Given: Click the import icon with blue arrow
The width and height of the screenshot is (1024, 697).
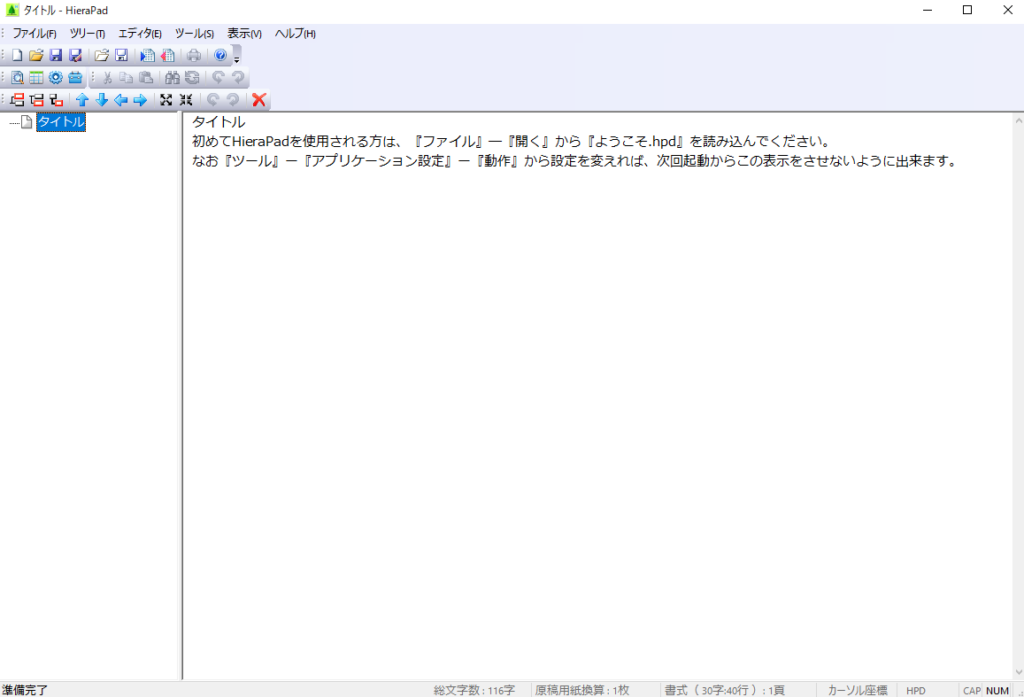Looking at the screenshot, I should pyautogui.click(x=148, y=56).
